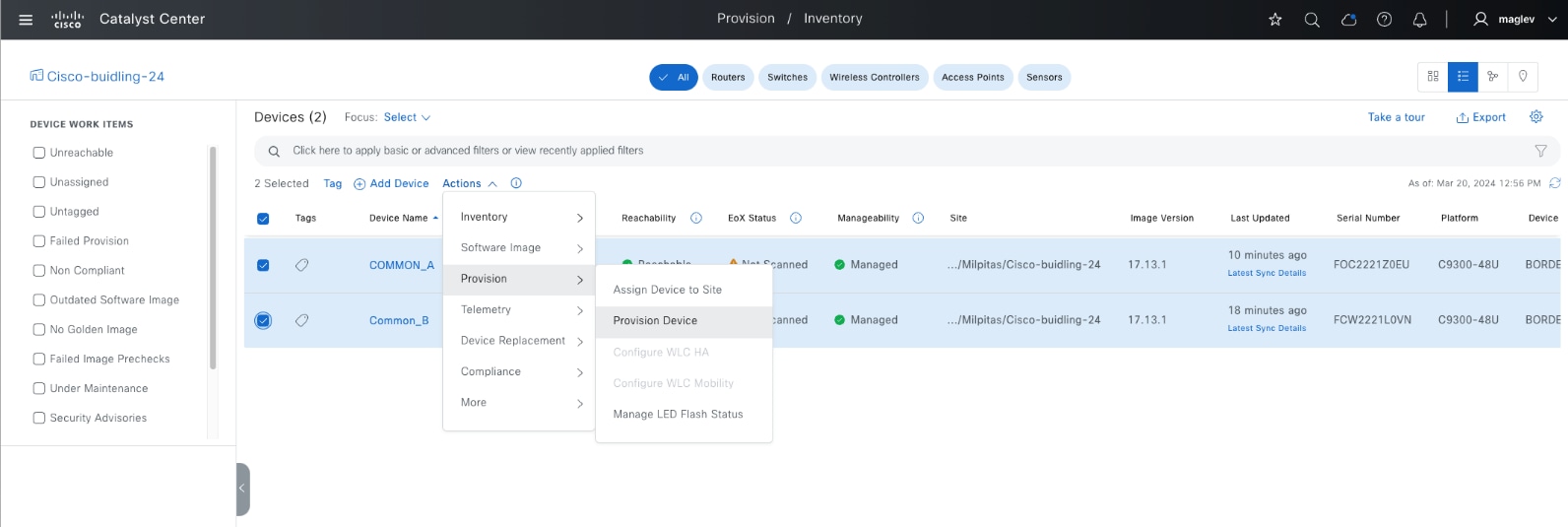Open the hamburger navigation menu
This screenshot has height=527, width=1568.
pos(26,20)
